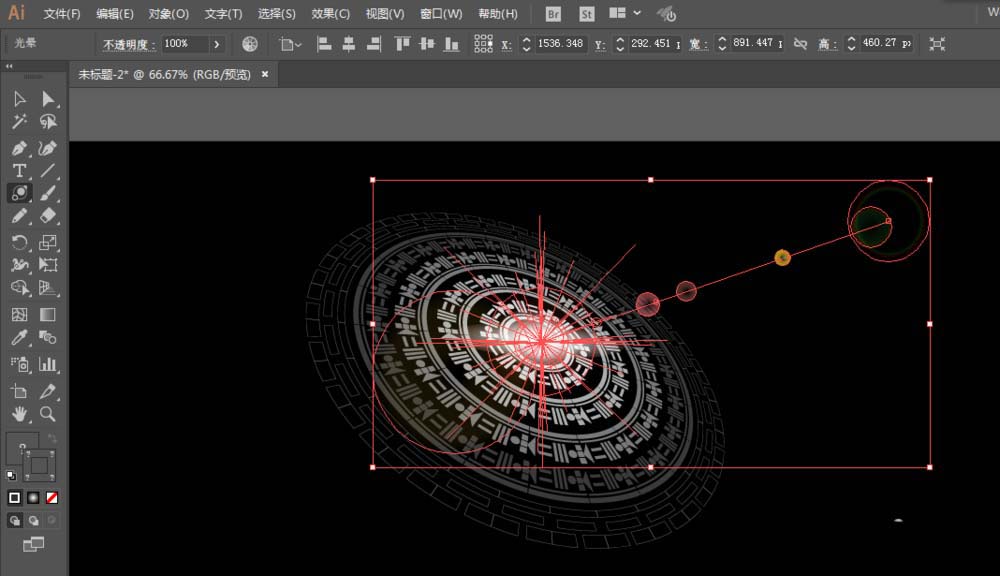This screenshot has width=1000, height=576.
Task: Select the Symbol Sprayer tool
Action: 19,364
